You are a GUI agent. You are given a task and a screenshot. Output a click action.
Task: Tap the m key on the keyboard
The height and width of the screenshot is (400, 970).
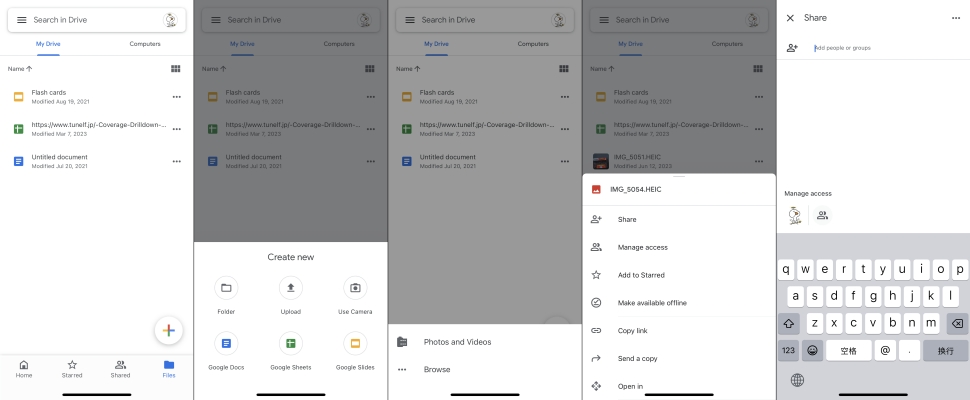(932, 323)
